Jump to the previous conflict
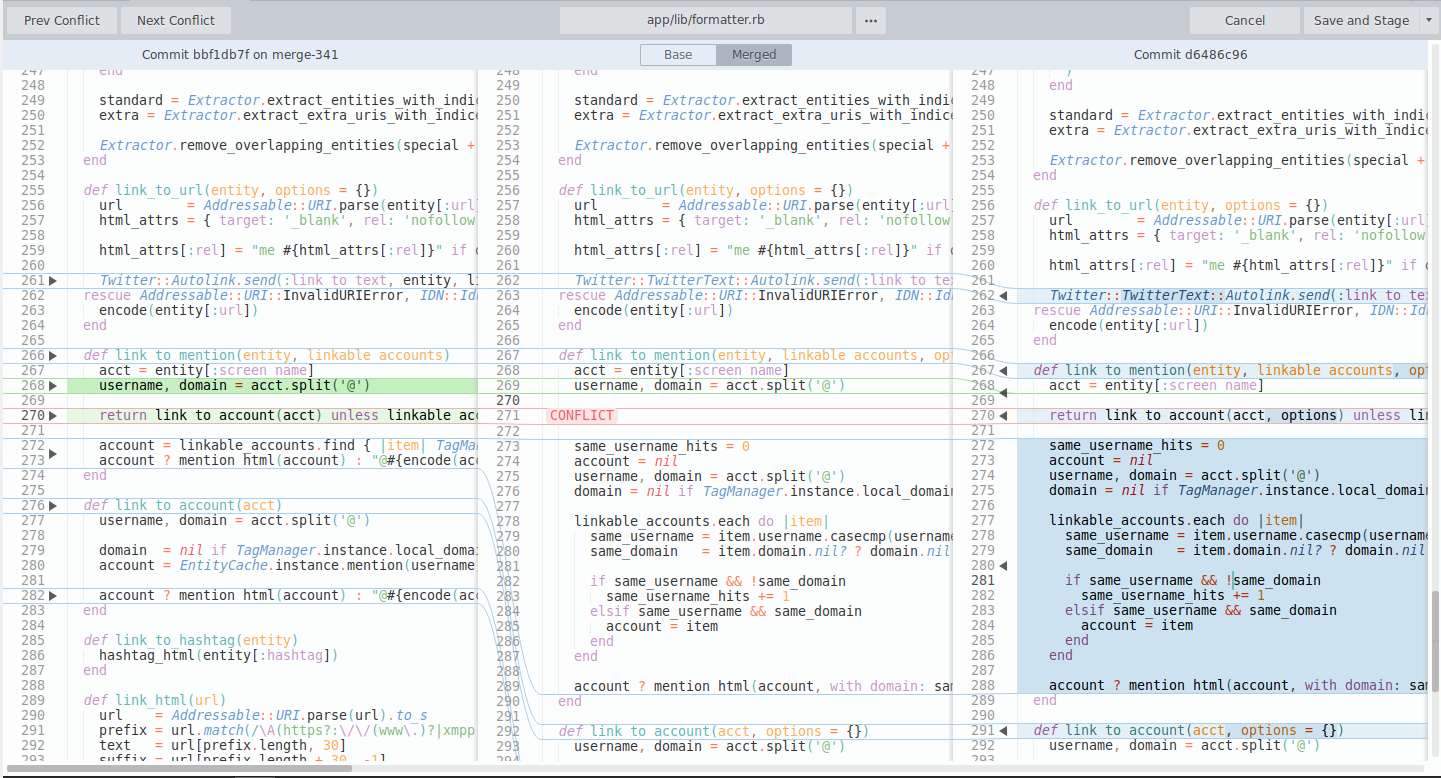Screen dimensions: 1441x778 coord(62,21)
